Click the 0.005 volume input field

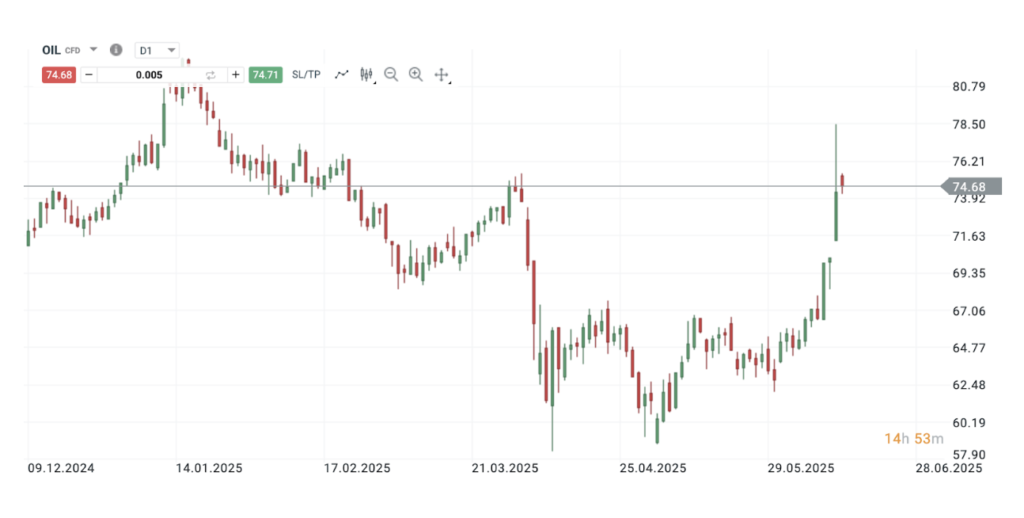click(148, 75)
